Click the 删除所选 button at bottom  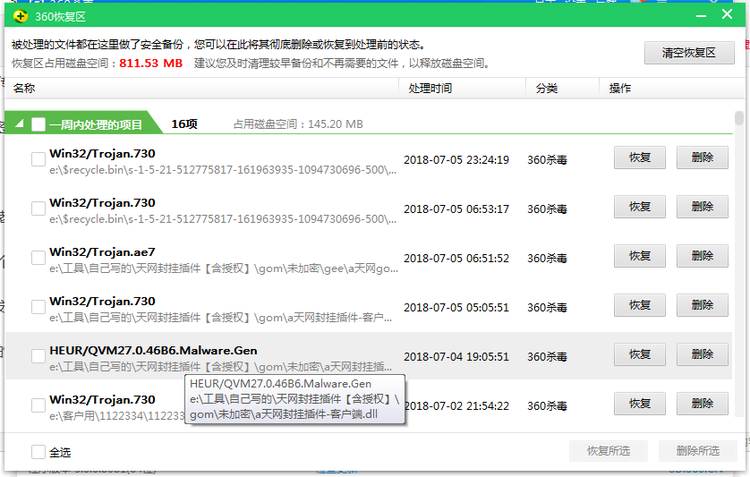(697, 451)
